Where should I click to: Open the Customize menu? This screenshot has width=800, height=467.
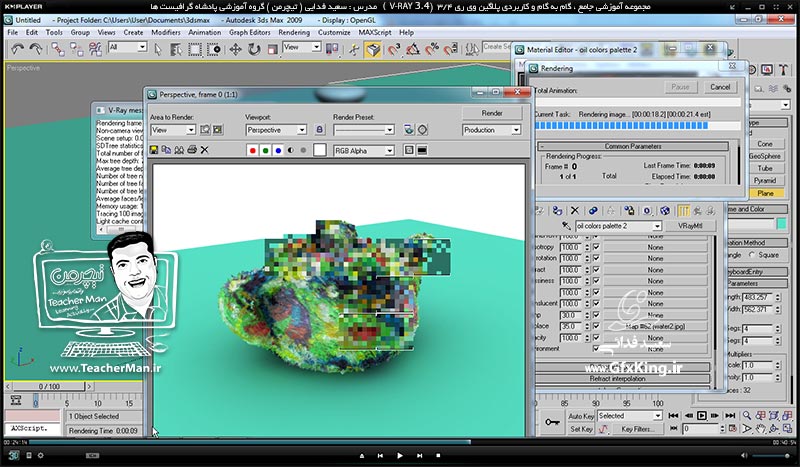click(334, 32)
